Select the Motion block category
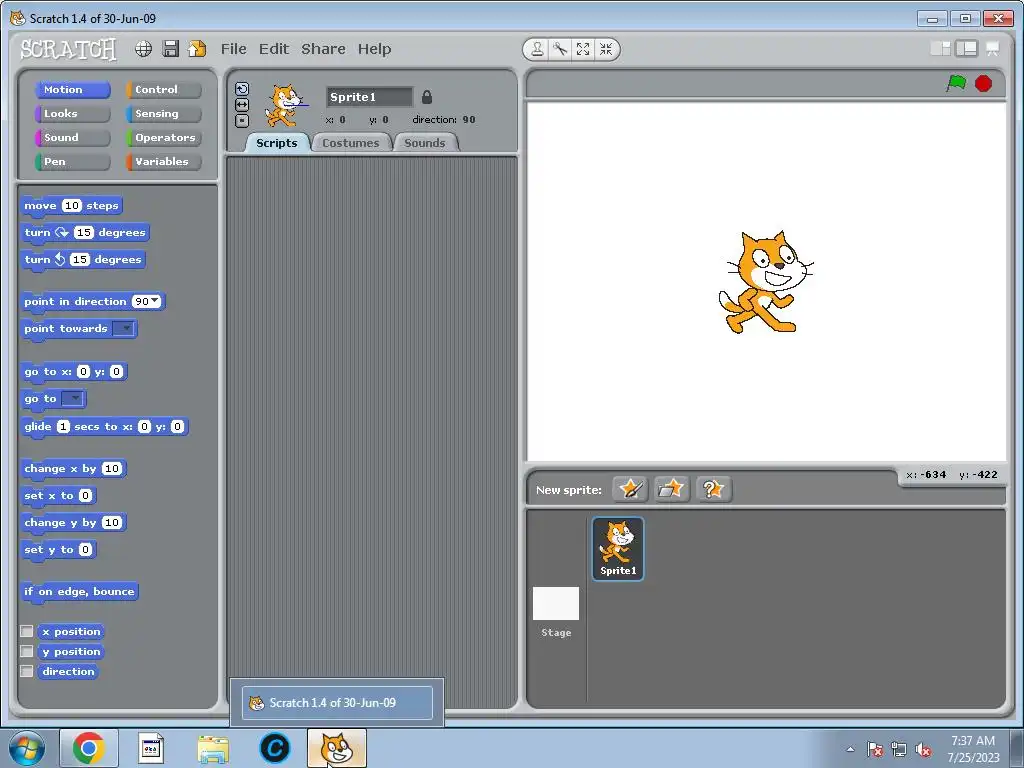The height and width of the screenshot is (768, 1024). tap(72, 89)
